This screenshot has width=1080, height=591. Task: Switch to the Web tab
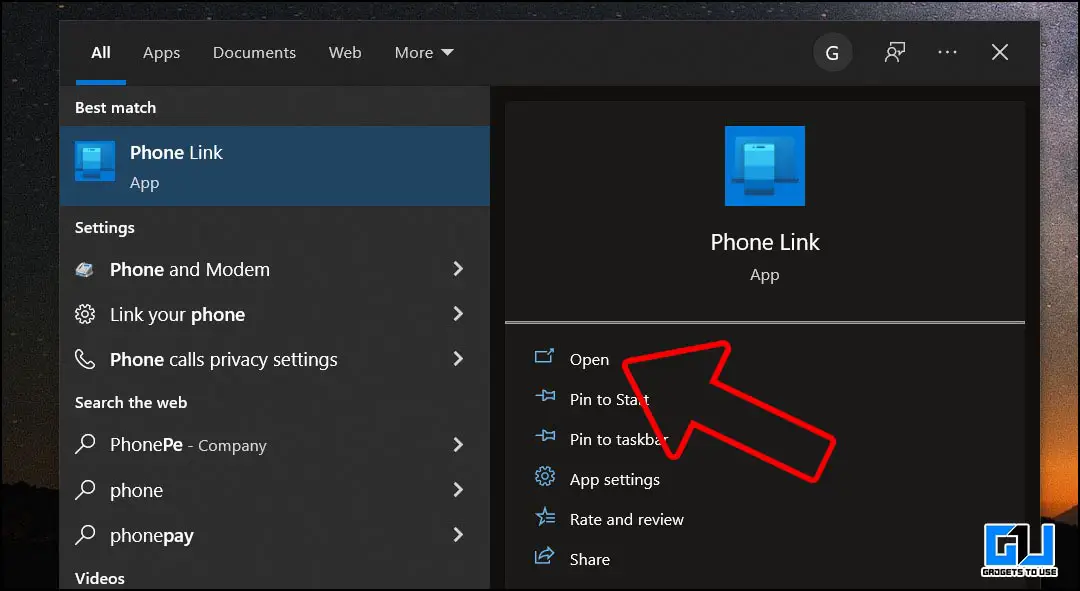tap(344, 52)
